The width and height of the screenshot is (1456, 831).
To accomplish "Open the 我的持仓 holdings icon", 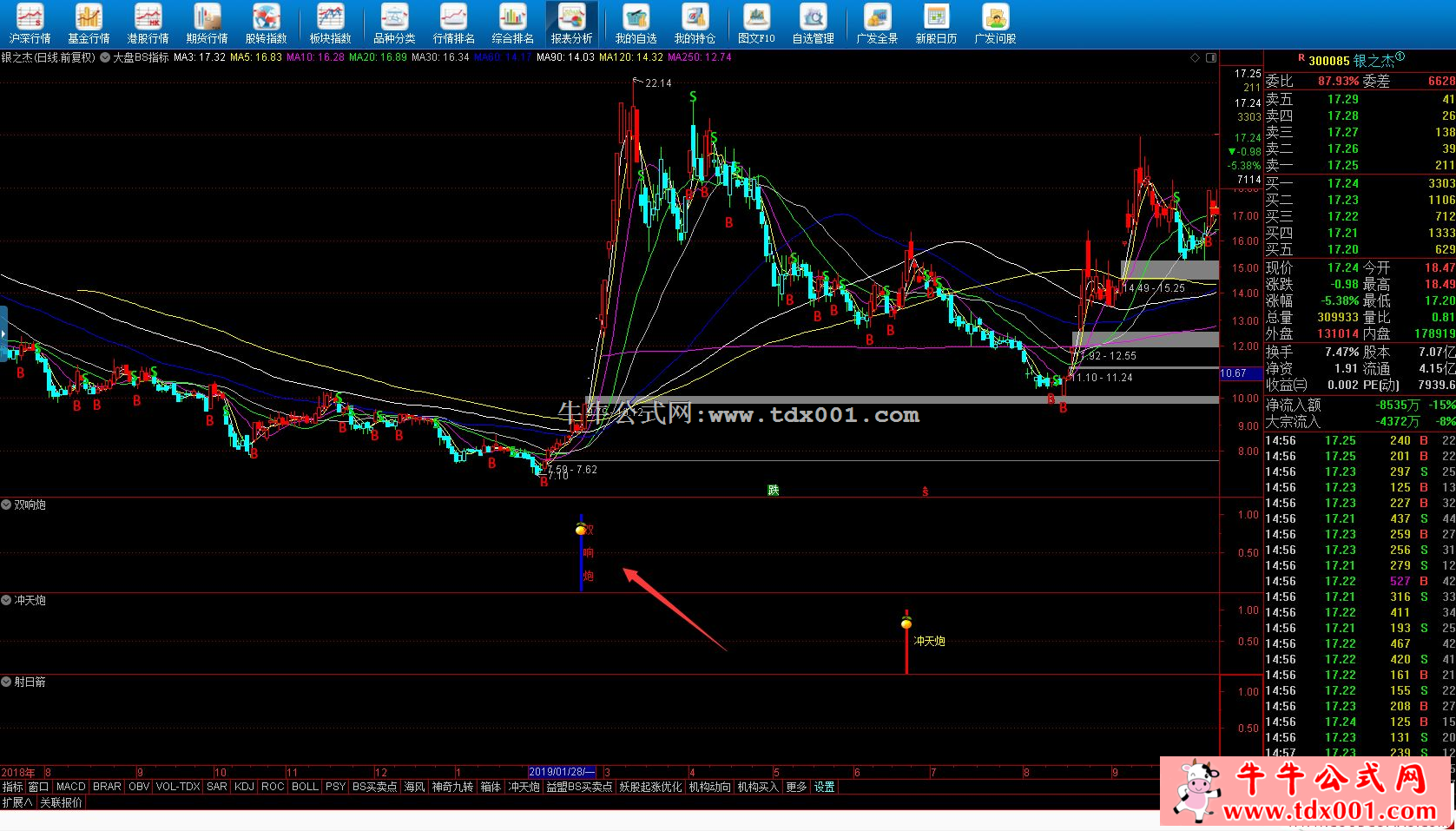I will coord(695,23).
